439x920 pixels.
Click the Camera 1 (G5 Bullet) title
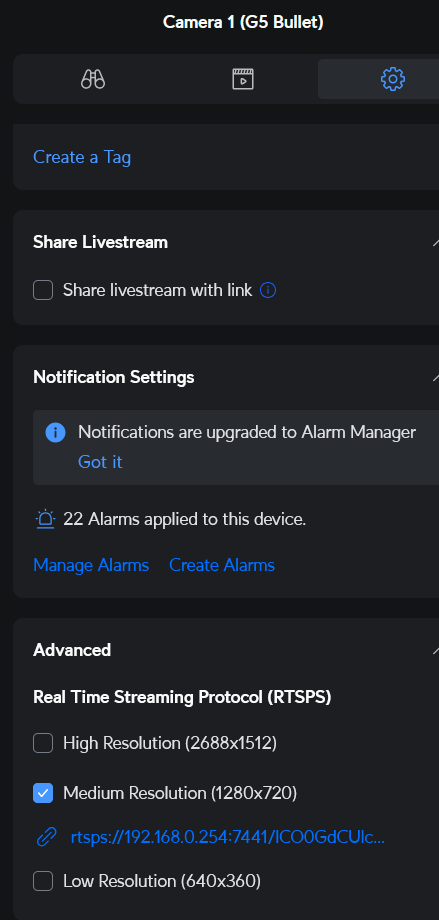click(243, 22)
